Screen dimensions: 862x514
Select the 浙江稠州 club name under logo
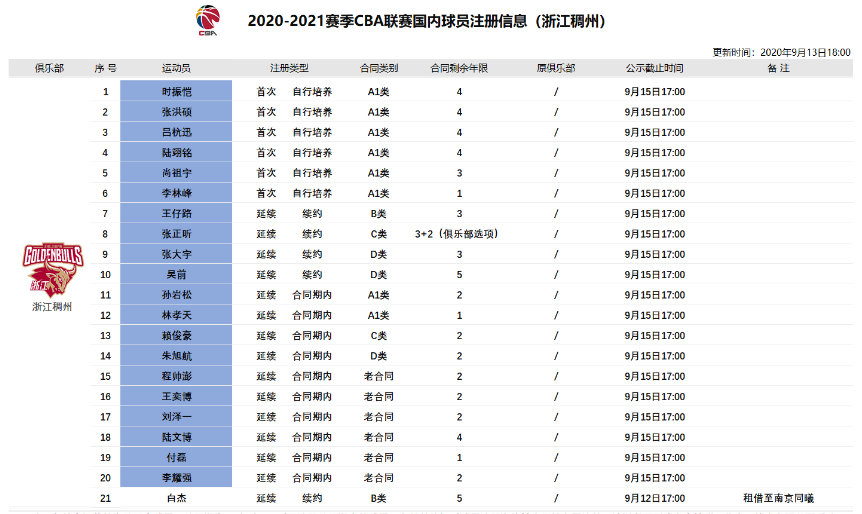tap(52, 307)
